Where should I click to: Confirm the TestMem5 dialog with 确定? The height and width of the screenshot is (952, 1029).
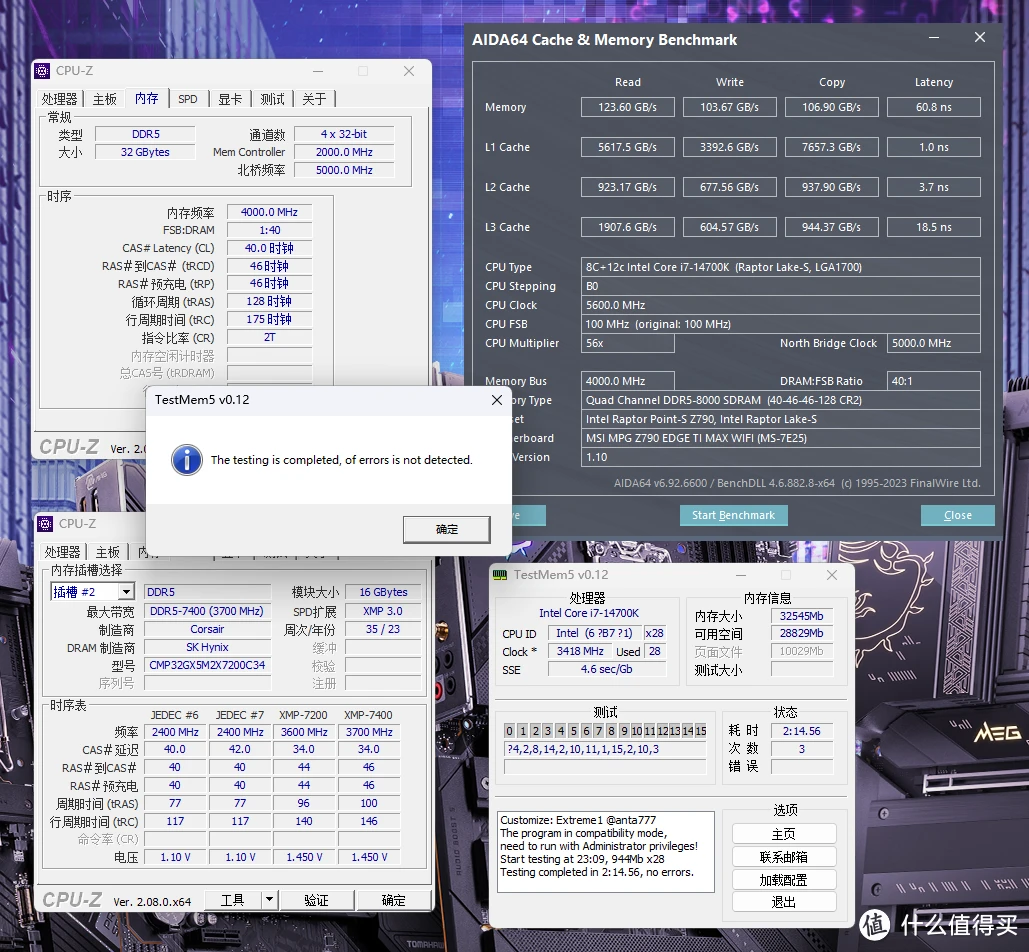pyautogui.click(x=447, y=529)
